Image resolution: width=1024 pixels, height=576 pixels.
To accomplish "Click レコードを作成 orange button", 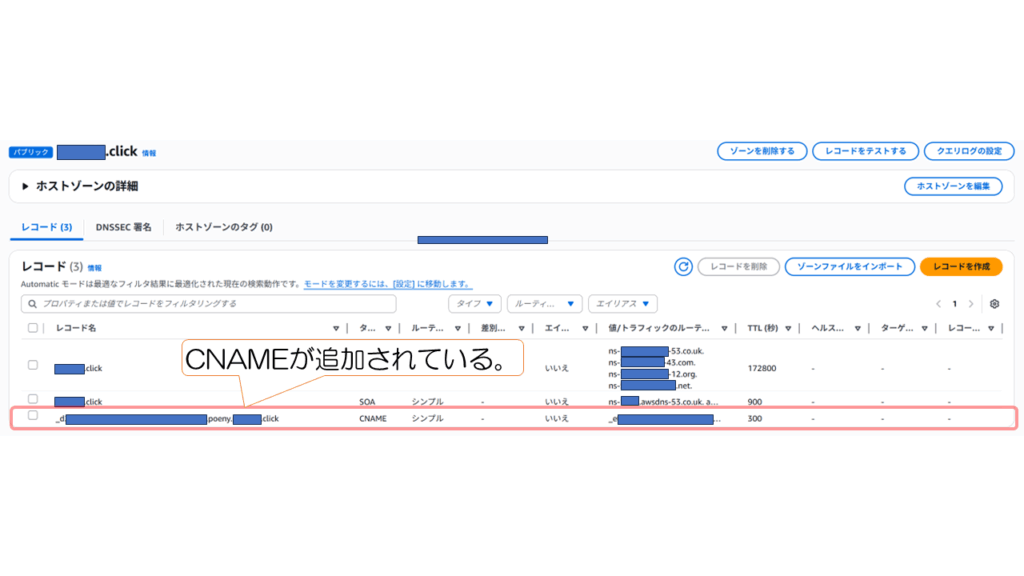I will [x=960, y=267].
